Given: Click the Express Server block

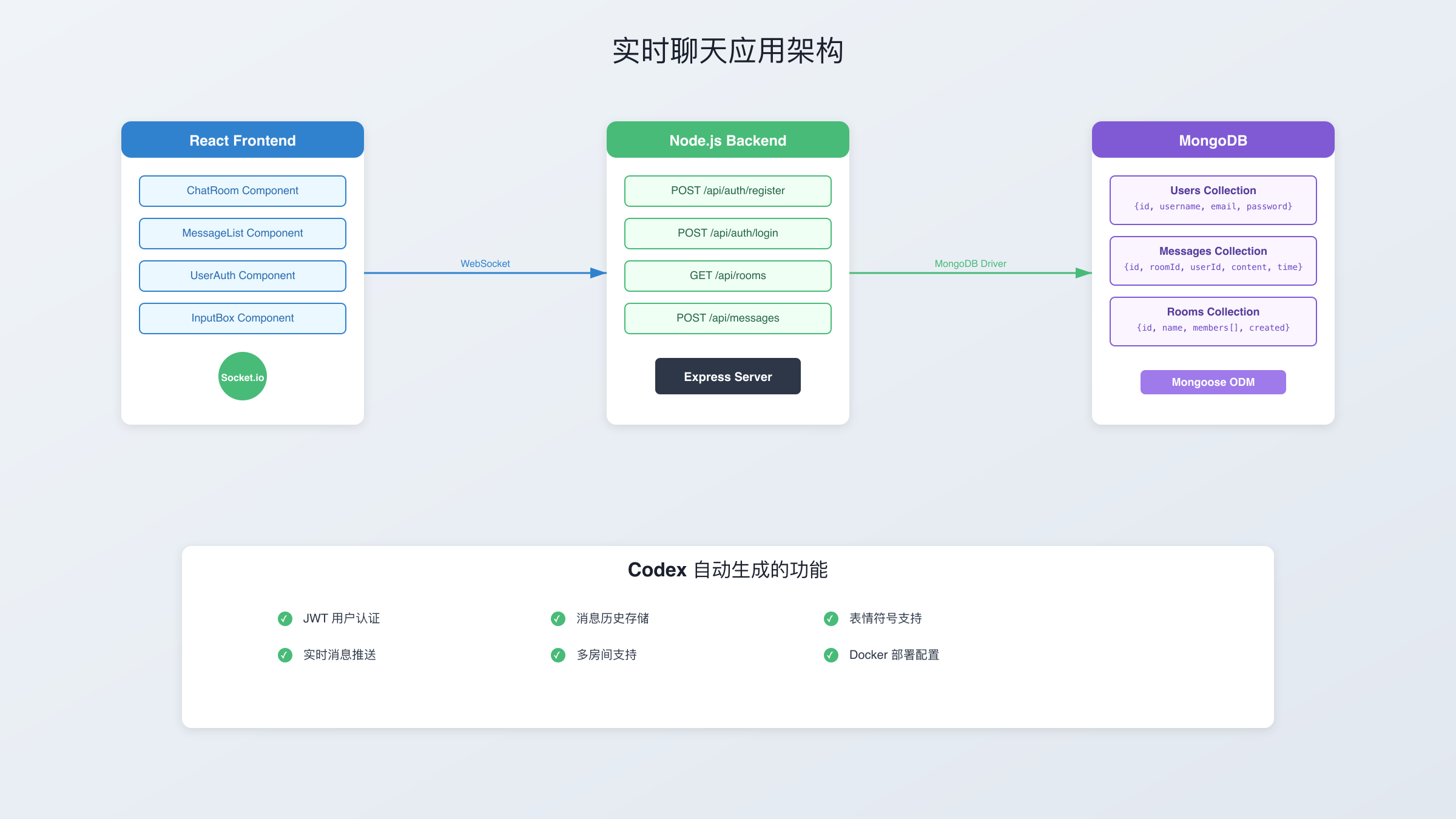Looking at the screenshot, I should click(x=728, y=376).
